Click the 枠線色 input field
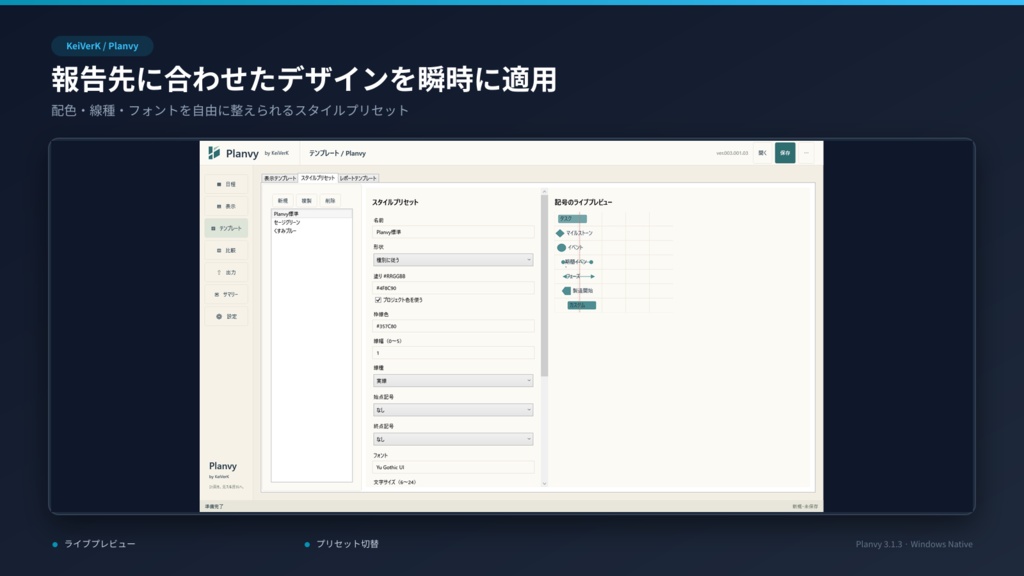Screen dimensions: 1024x576 (x=453, y=326)
